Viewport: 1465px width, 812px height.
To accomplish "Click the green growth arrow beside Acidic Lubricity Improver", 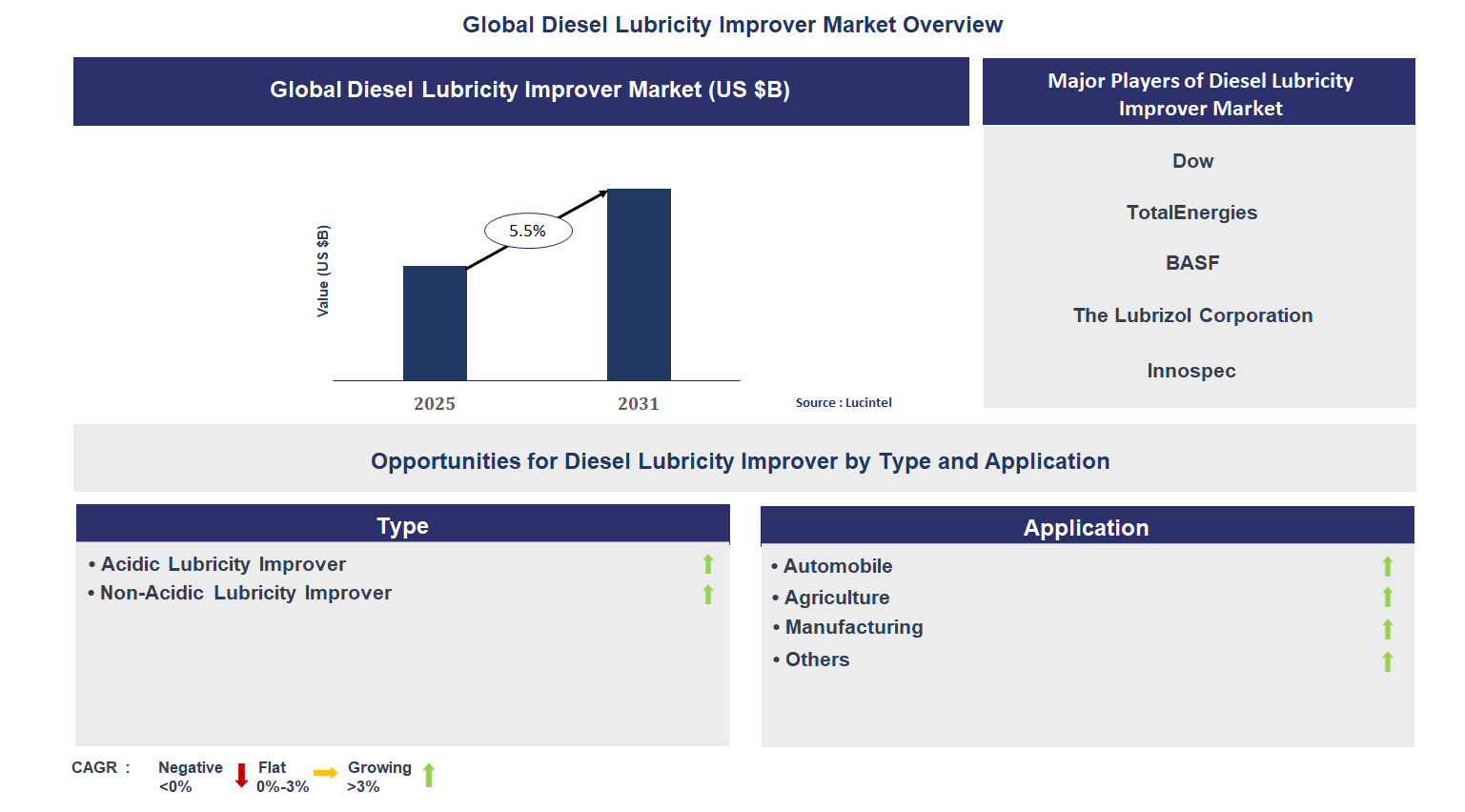I will pyautogui.click(x=707, y=564).
